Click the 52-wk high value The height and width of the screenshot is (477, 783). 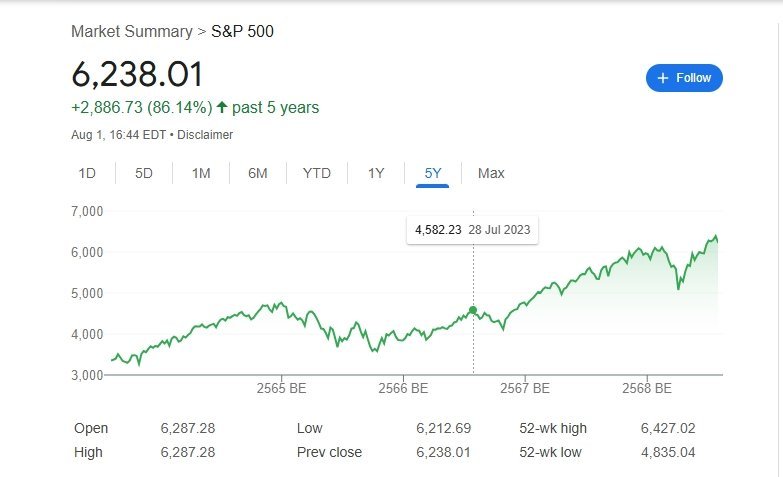[x=667, y=428]
